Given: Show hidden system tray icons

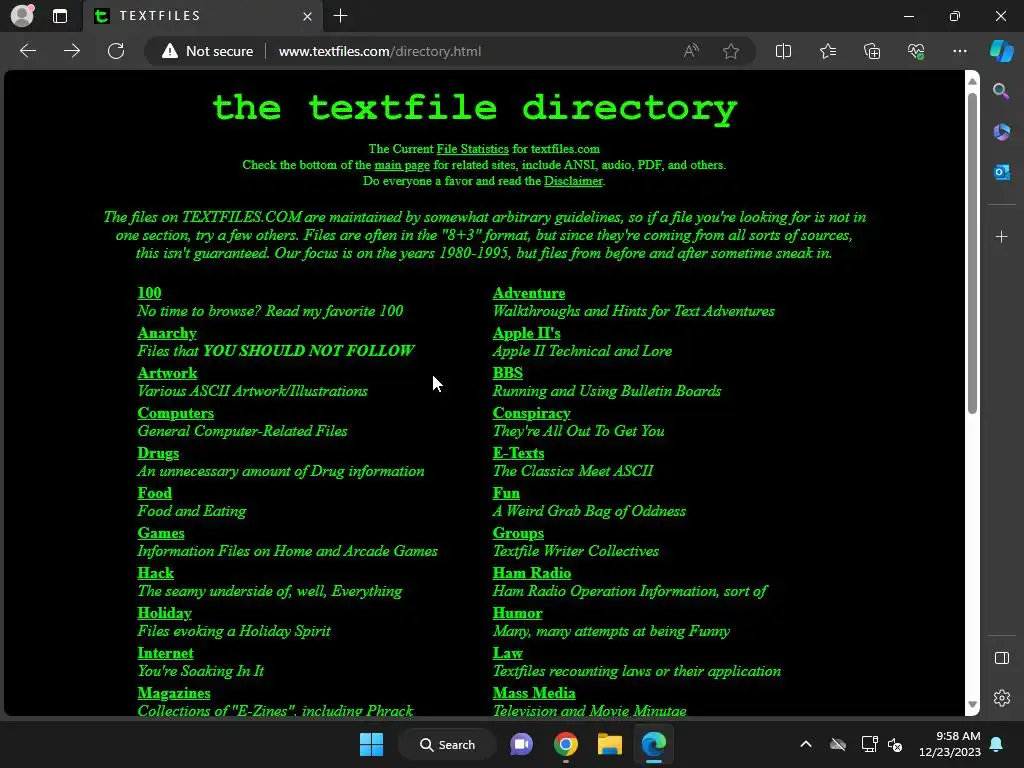Looking at the screenshot, I should tap(806, 744).
